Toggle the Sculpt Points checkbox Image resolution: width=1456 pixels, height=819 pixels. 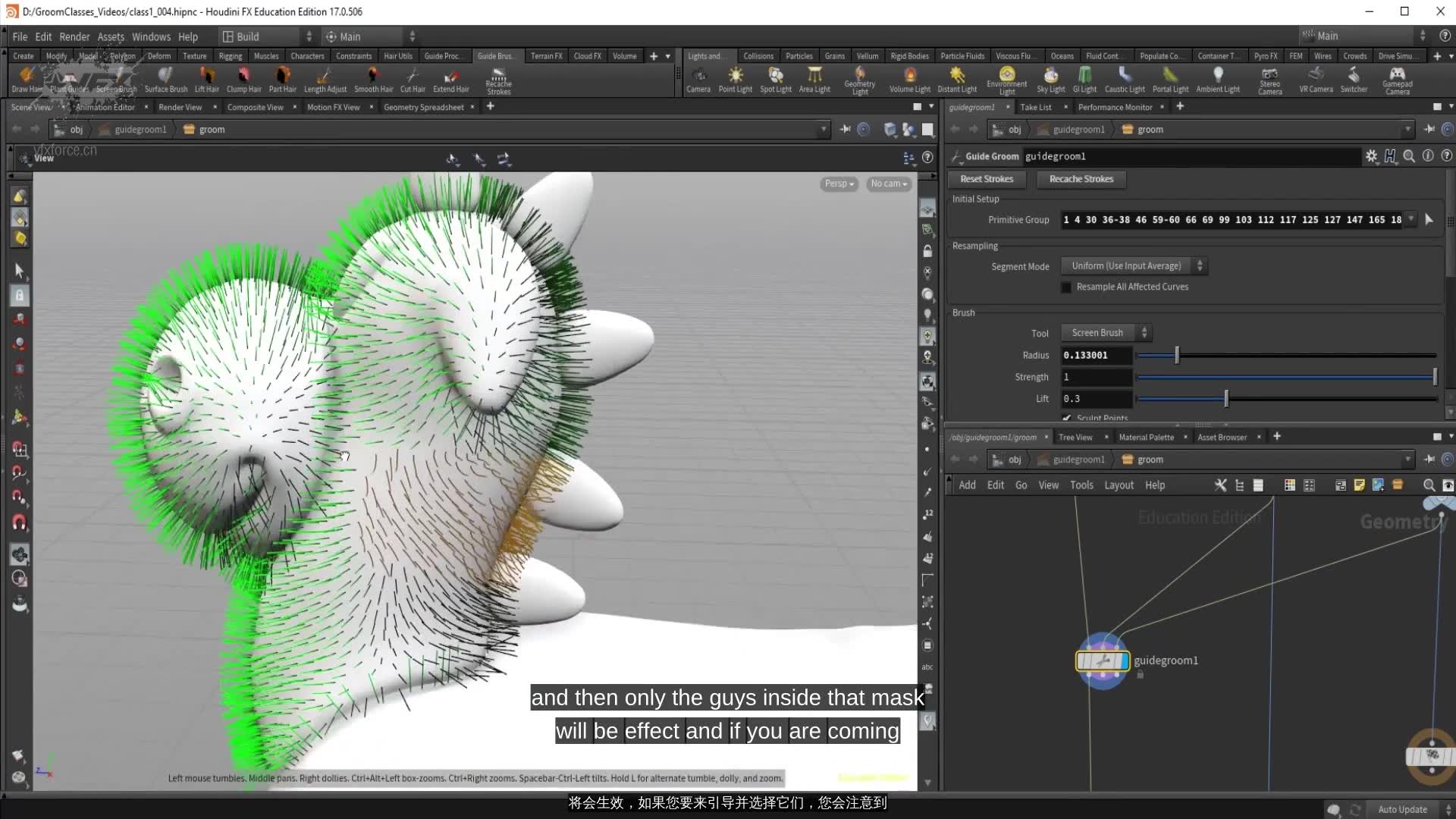(x=1067, y=418)
